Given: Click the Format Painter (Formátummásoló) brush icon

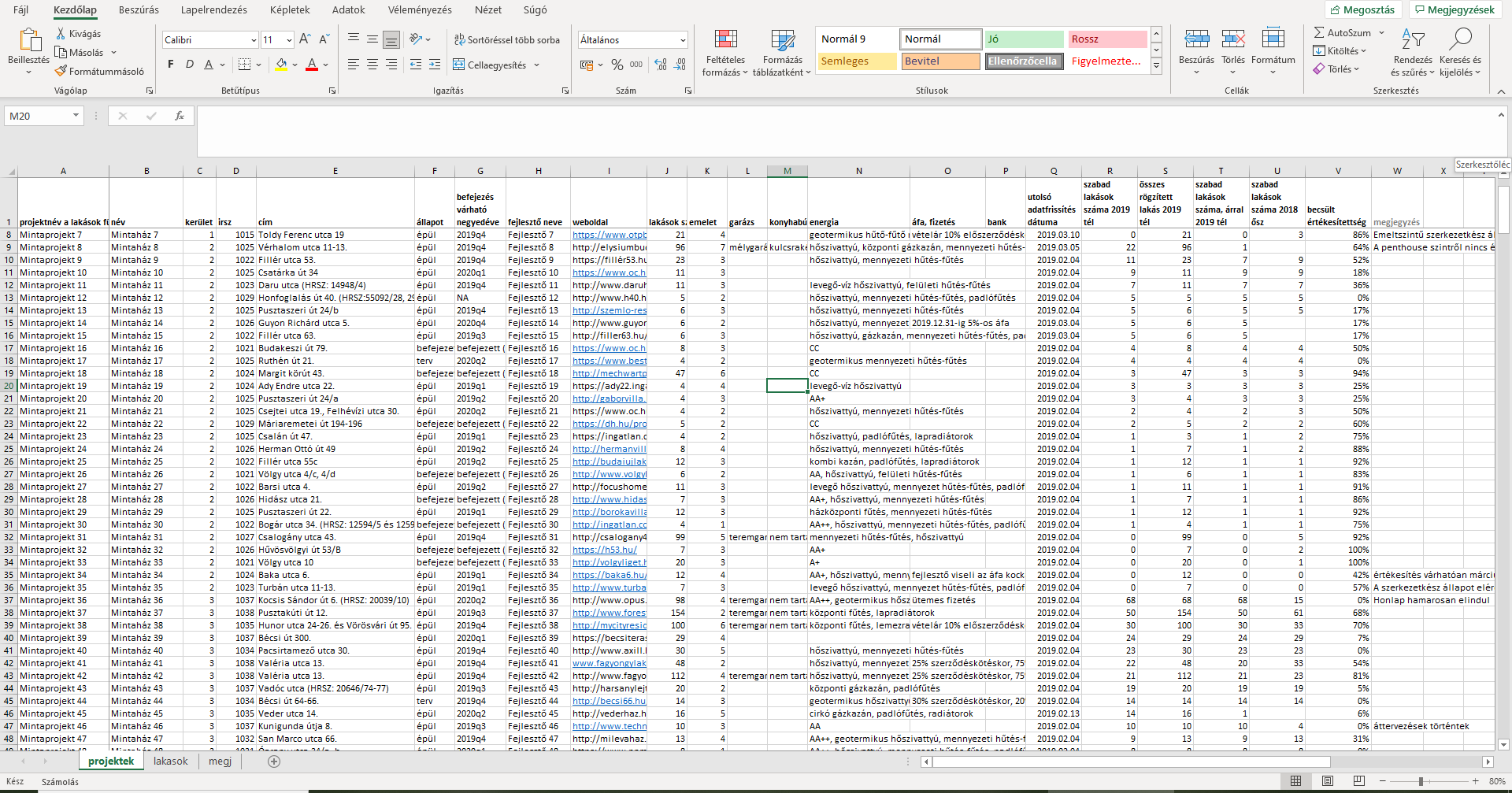Looking at the screenshot, I should 61,72.
